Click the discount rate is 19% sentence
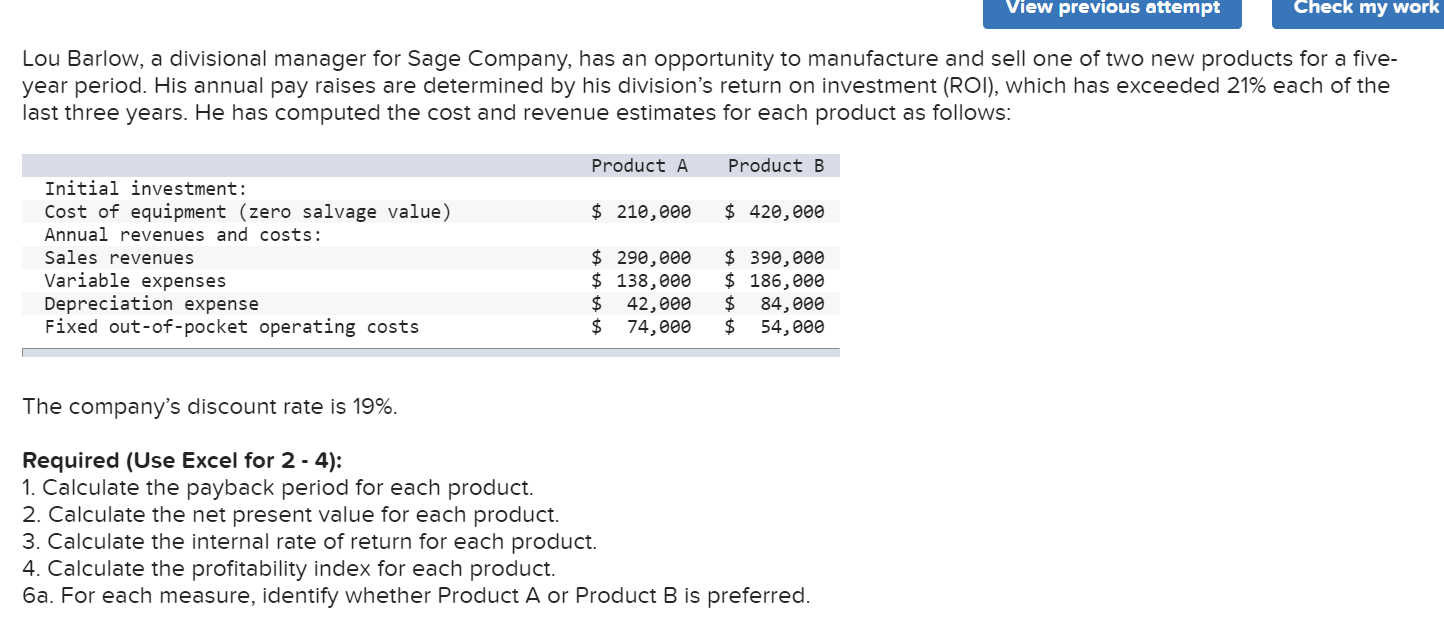 (x=210, y=407)
